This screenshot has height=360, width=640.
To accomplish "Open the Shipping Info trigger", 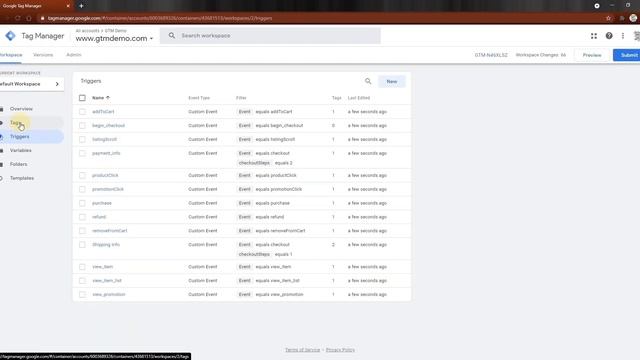I will click(x=106, y=245).
